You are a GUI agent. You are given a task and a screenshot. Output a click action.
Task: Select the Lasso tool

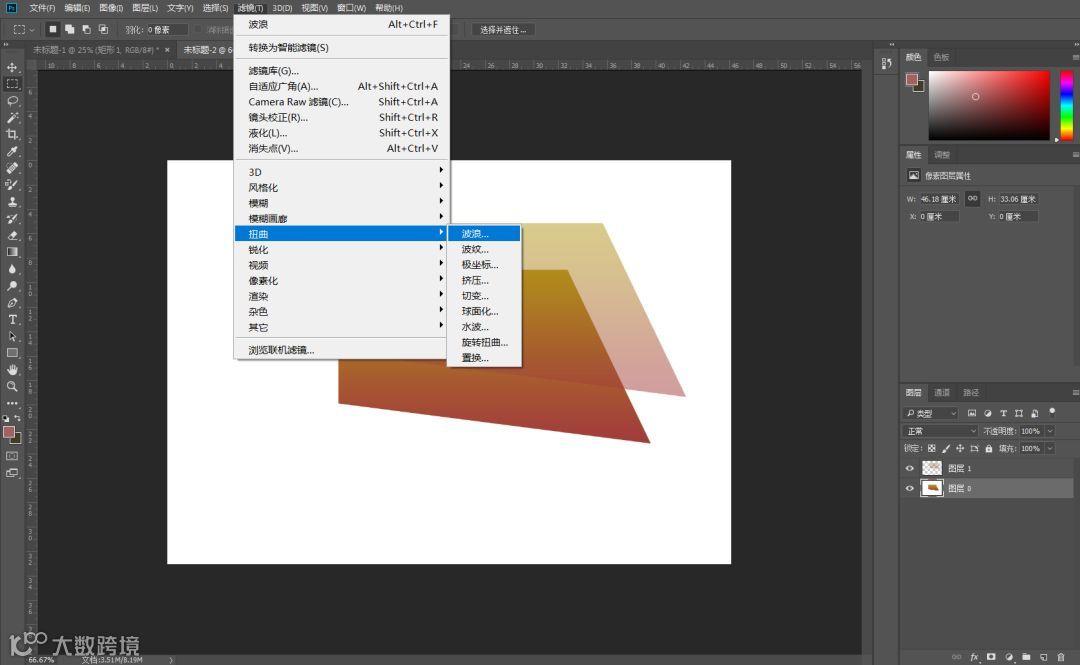point(12,101)
